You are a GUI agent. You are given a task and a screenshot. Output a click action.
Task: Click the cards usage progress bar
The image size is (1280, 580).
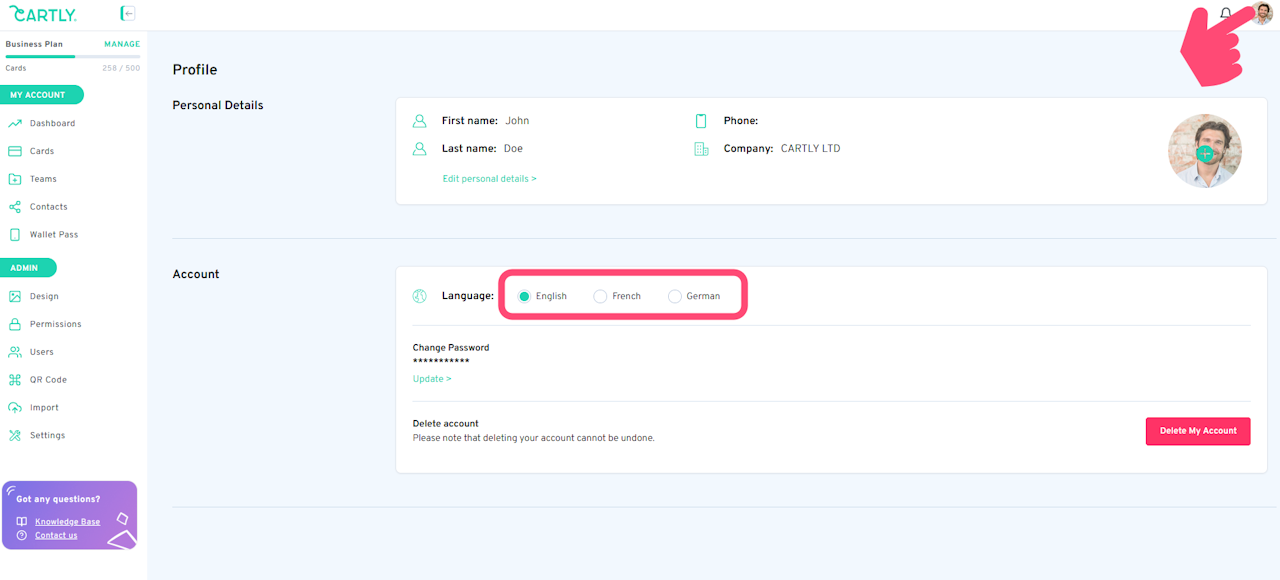[x=73, y=56]
